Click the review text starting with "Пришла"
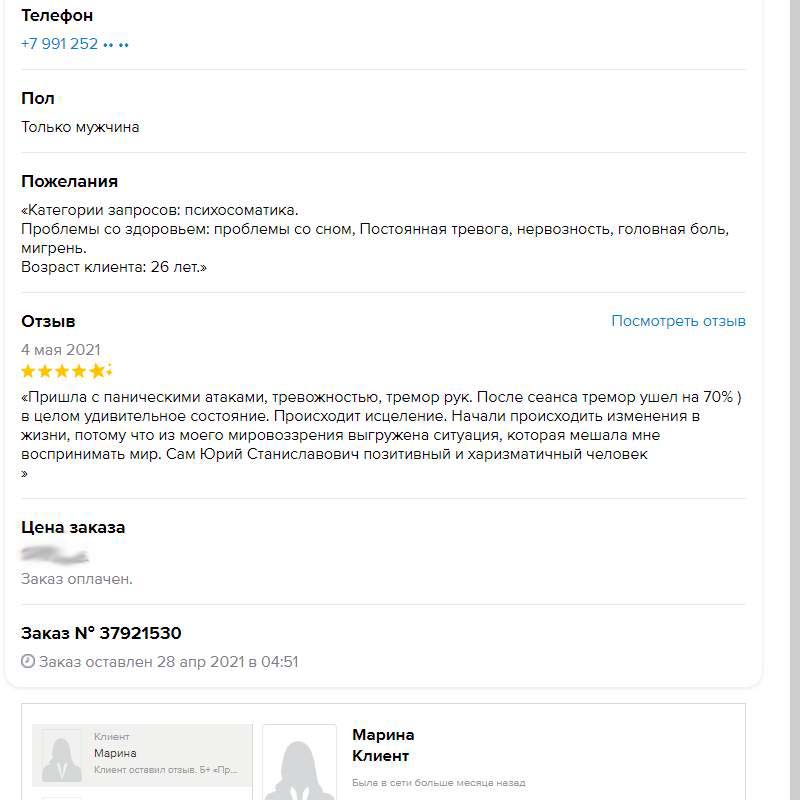Viewport: 800px width, 800px height. pyautogui.click(x=380, y=426)
